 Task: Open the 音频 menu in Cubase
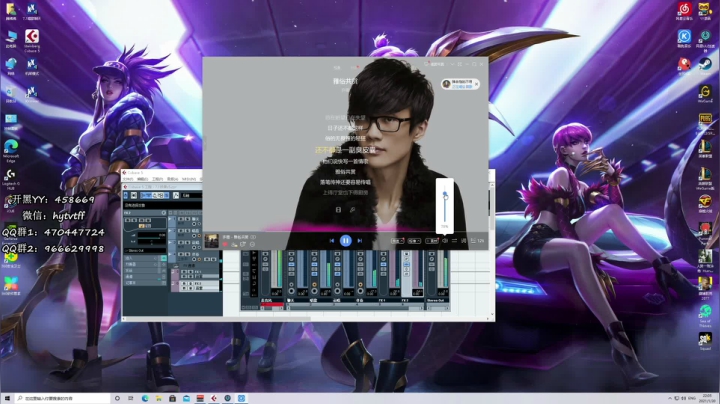coord(172,179)
